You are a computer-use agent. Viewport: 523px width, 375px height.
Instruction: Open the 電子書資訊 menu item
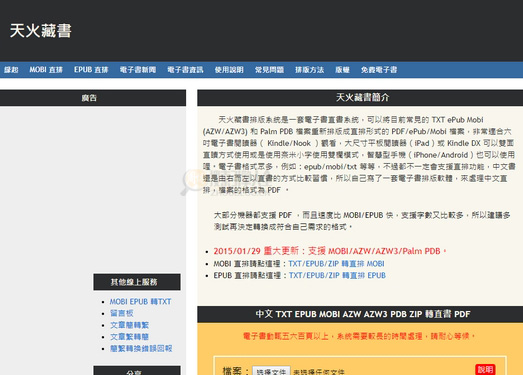tap(185, 70)
